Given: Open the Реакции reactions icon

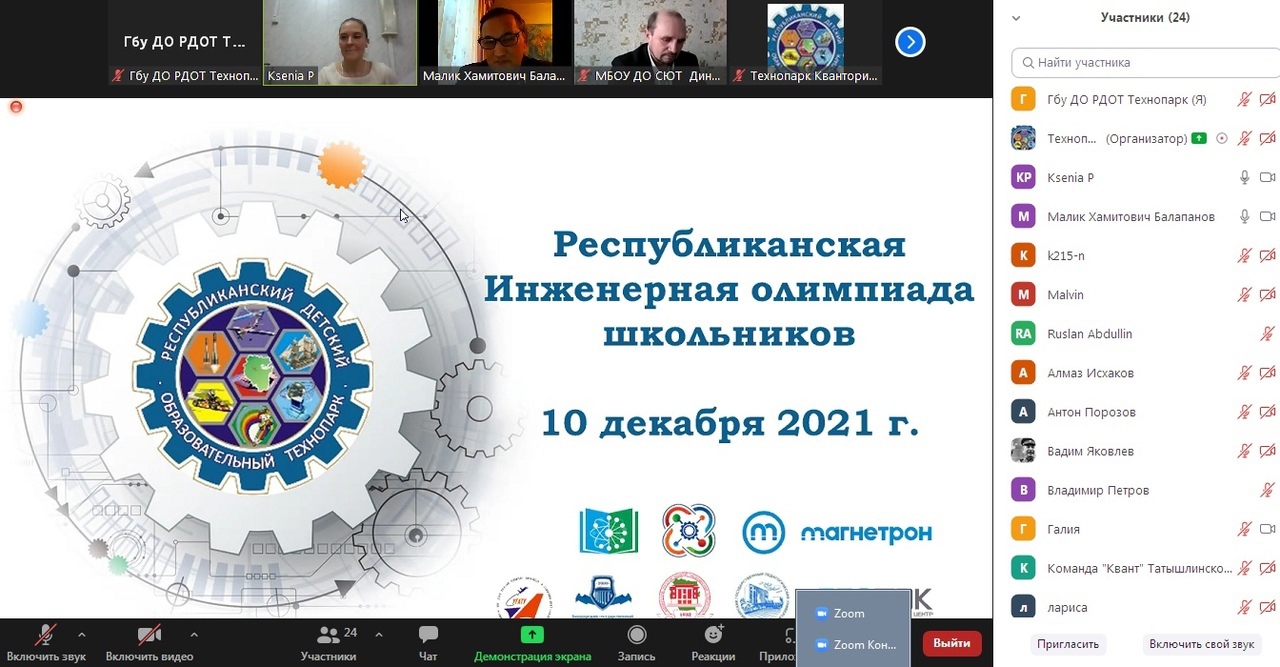Looking at the screenshot, I should point(713,635).
